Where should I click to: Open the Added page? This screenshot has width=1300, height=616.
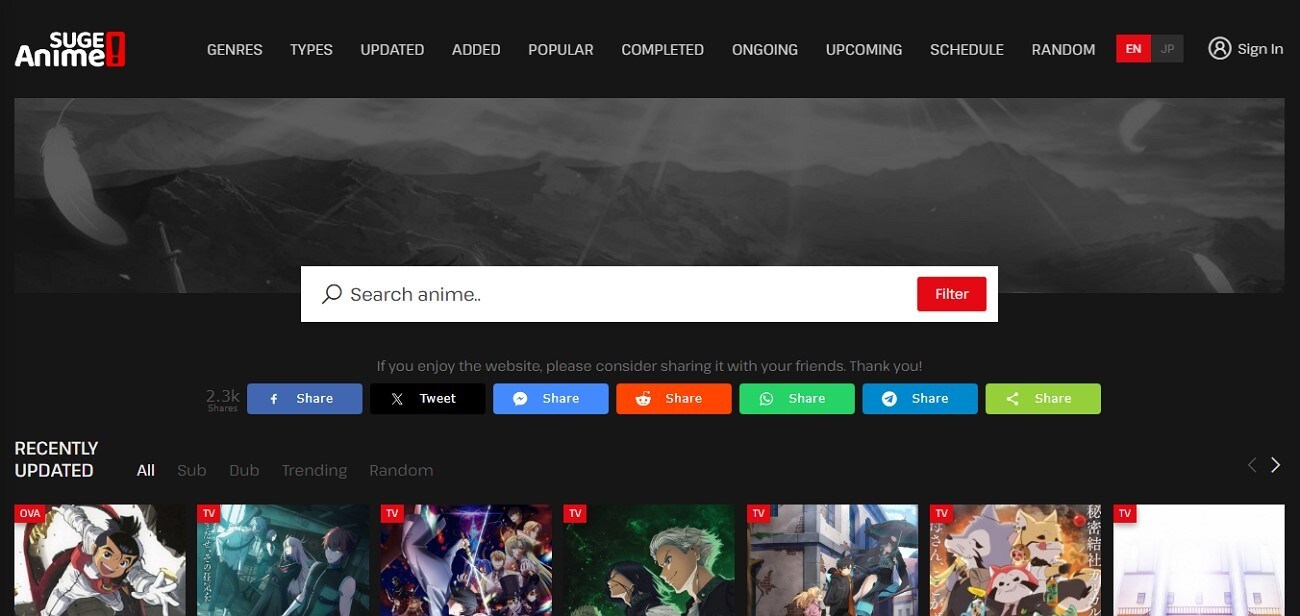tap(476, 49)
